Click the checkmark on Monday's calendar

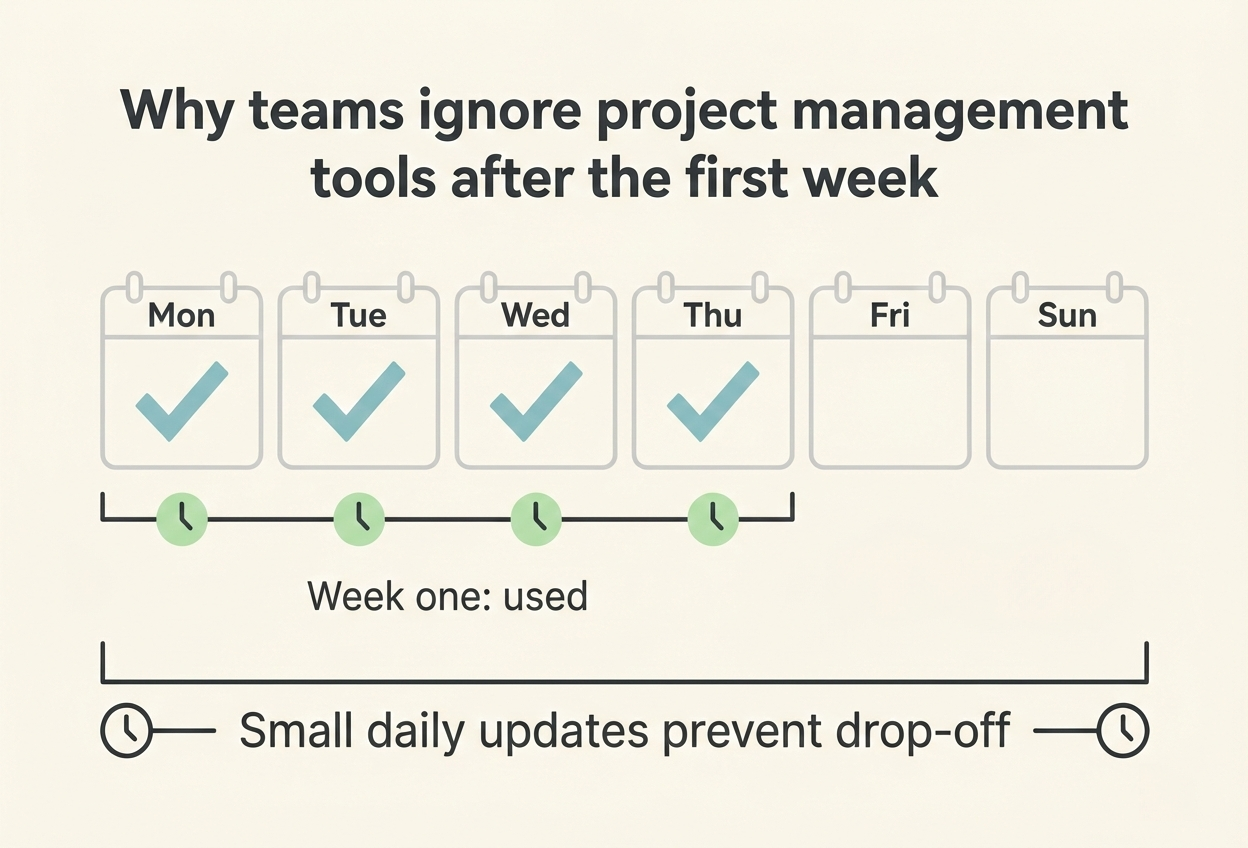(181, 401)
